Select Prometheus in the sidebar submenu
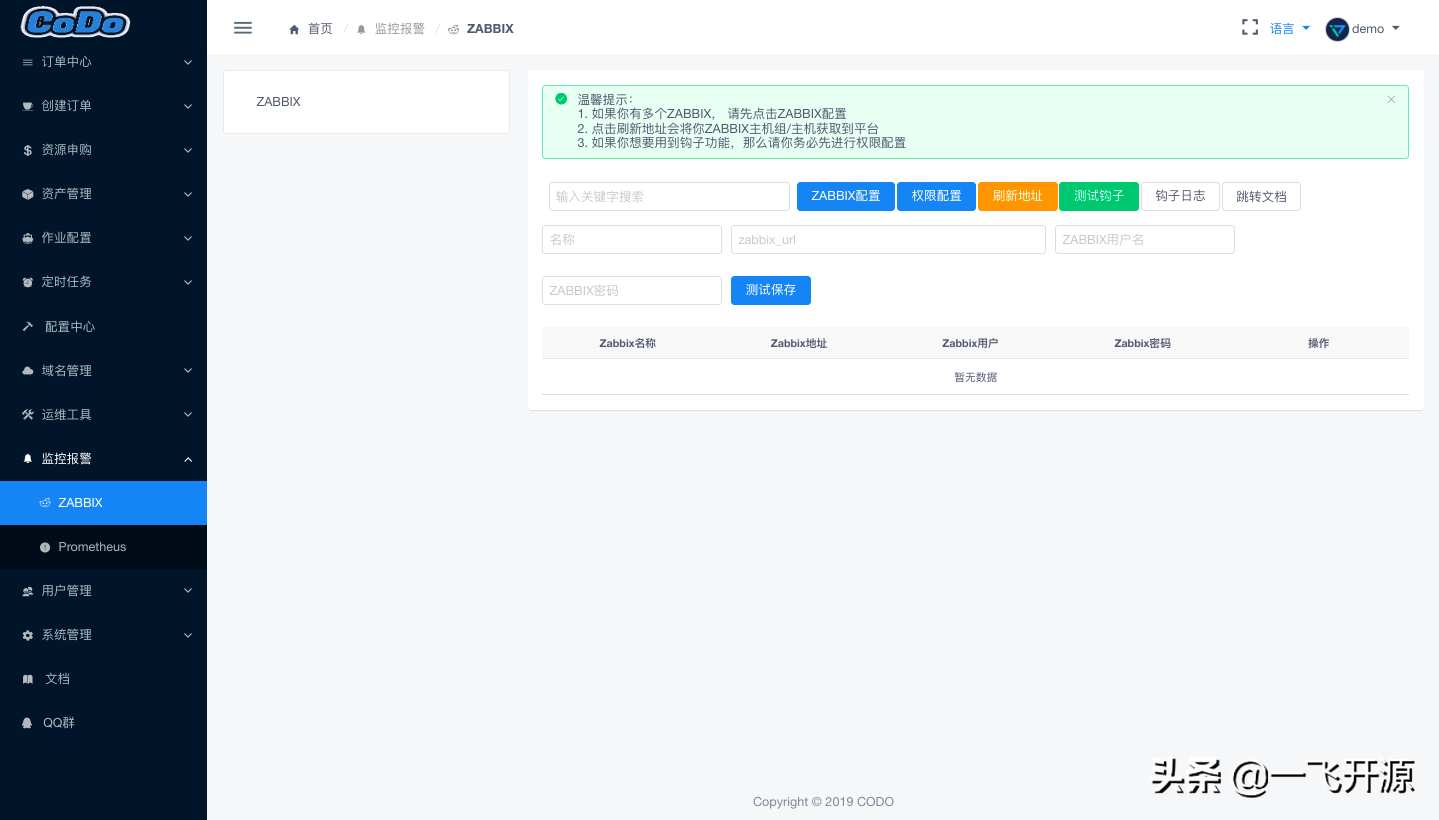Viewport: 1439px width, 820px height. 103,547
